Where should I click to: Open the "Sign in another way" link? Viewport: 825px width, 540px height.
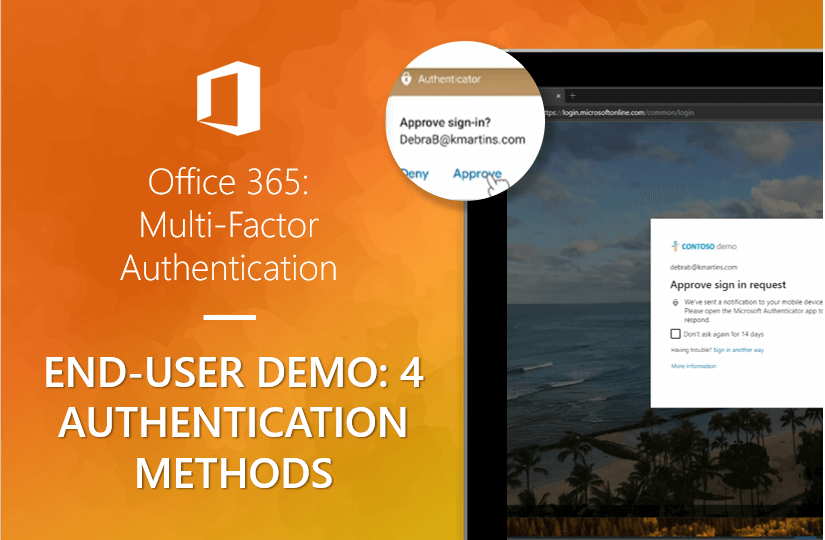[x=738, y=350]
